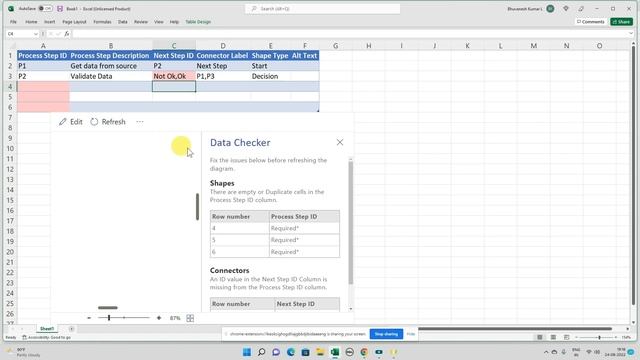Click the Stop sharing button

386,334
